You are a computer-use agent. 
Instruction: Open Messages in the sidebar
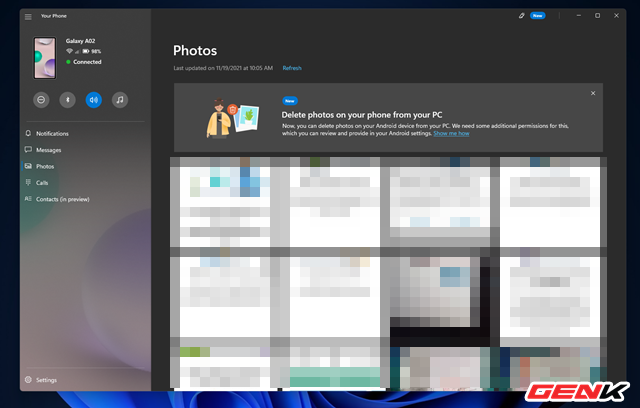pos(84,150)
